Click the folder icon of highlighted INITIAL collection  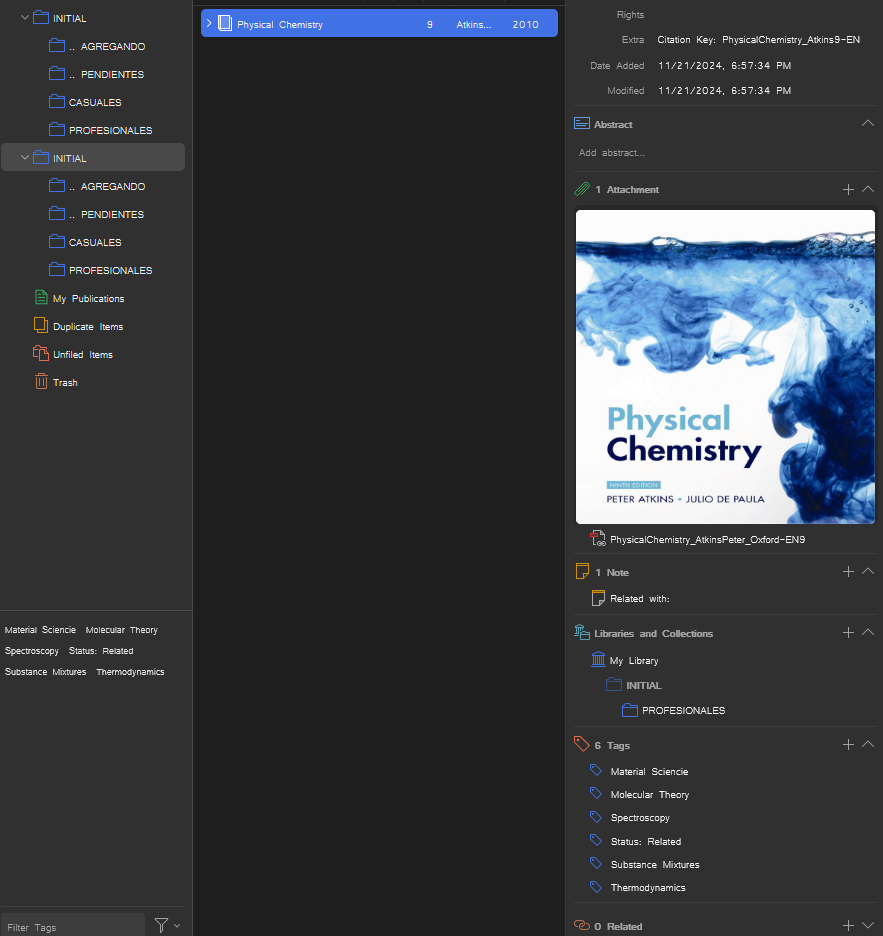coord(41,158)
